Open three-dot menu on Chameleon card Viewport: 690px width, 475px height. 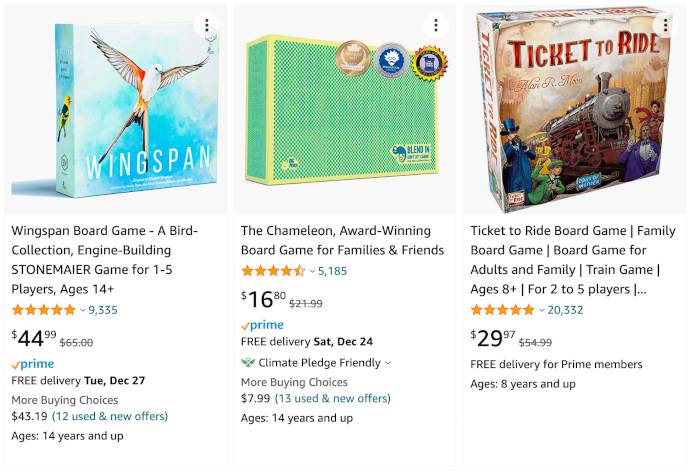click(x=436, y=25)
